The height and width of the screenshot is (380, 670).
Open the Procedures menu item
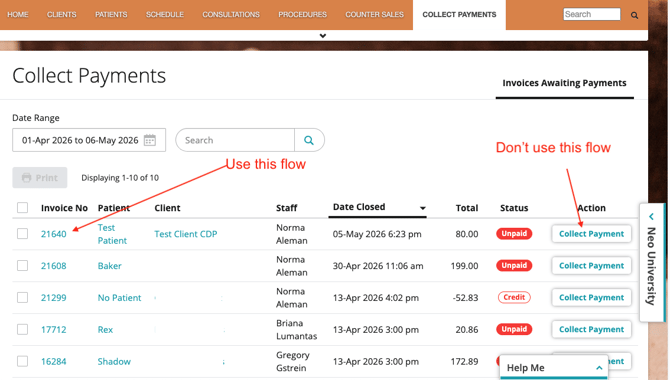point(303,15)
